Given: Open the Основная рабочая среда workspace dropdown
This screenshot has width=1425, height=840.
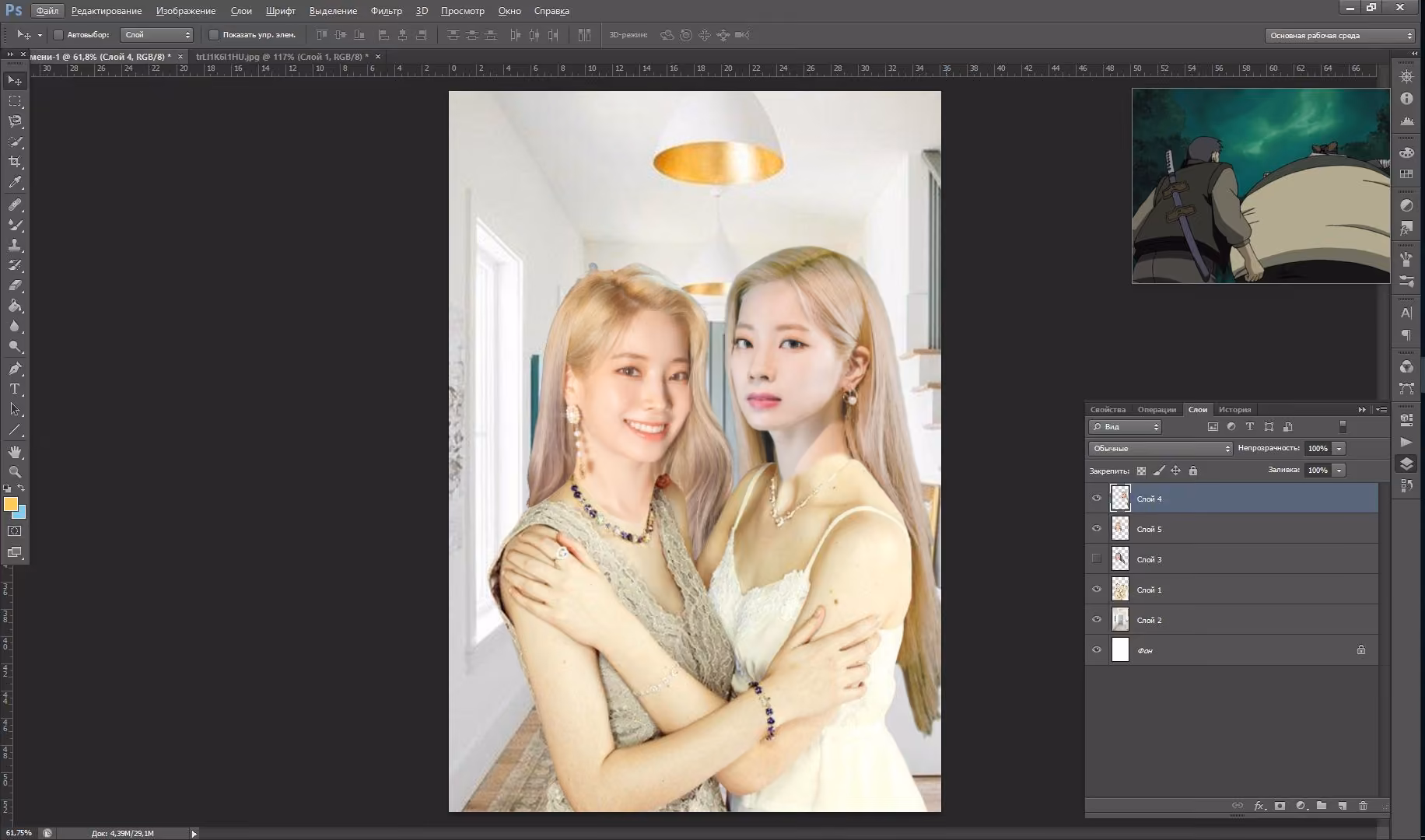Looking at the screenshot, I should pos(1339,36).
